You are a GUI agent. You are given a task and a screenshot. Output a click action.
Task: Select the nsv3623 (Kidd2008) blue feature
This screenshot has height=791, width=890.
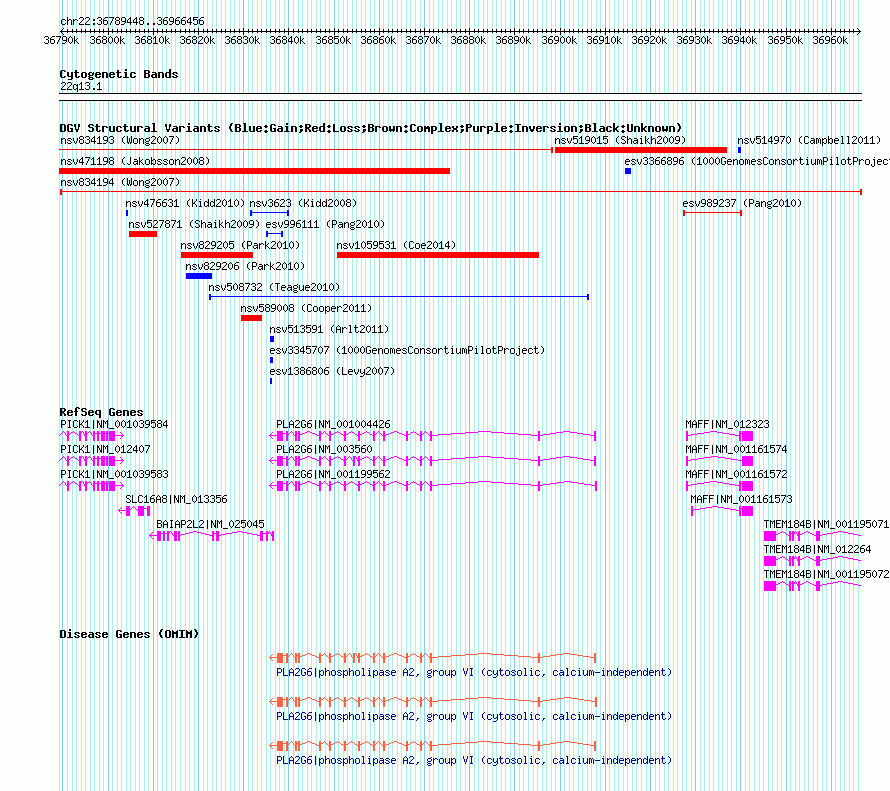[270, 213]
